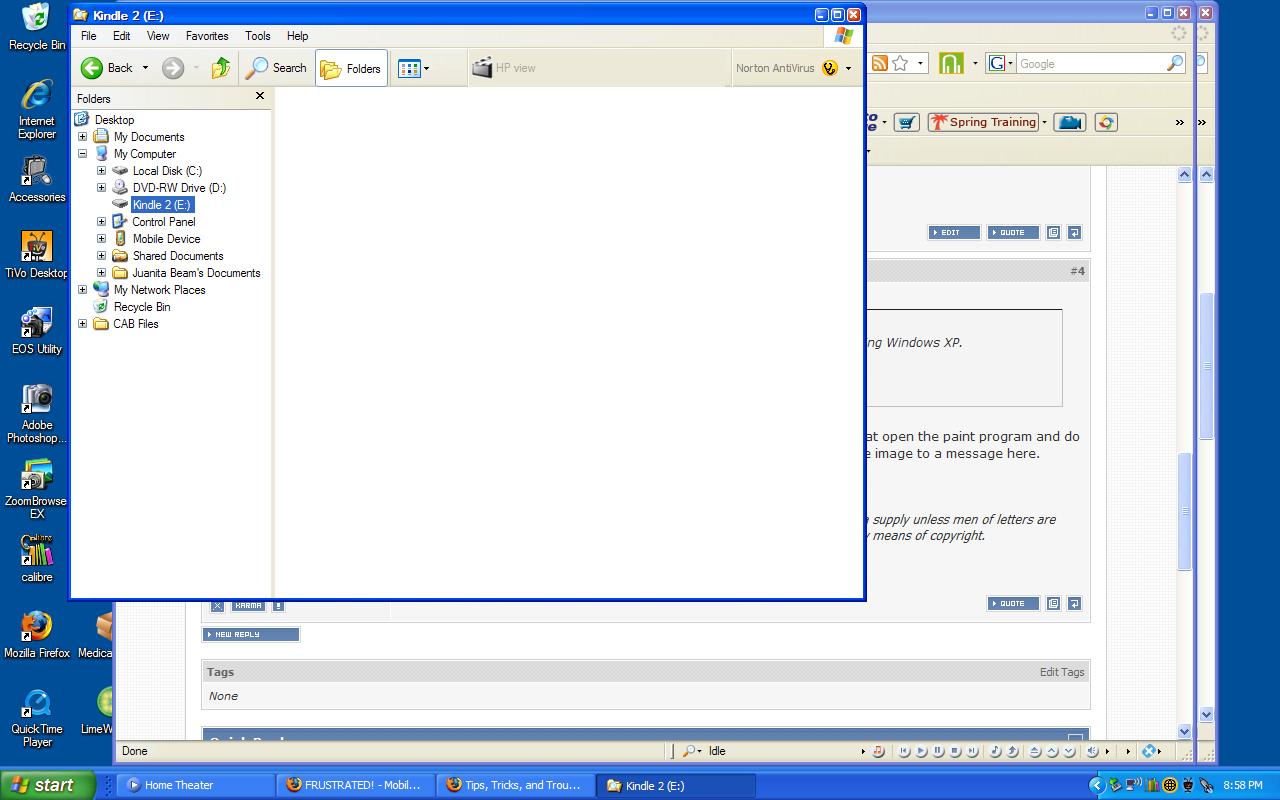Screen dimensions: 1280x800
Task: Click the green arch toolbar icon in Firefox
Action: (x=951, y=63)
